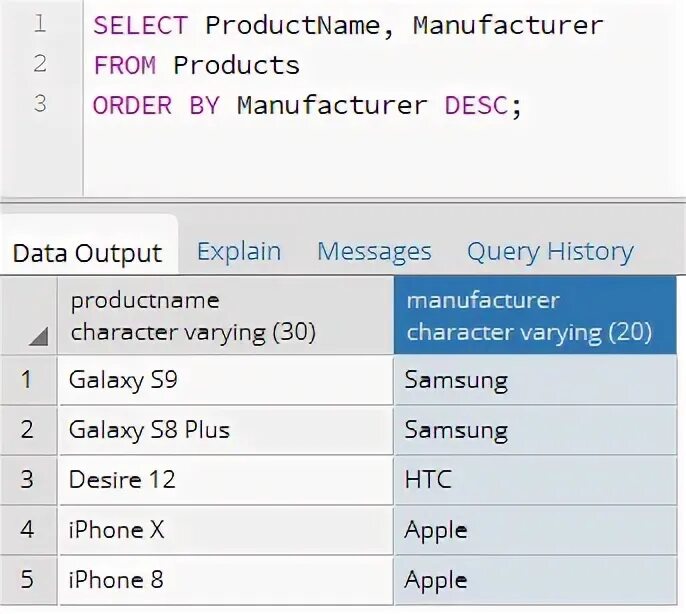
Task: Open the Query History tab
Action: click(550, 252)
